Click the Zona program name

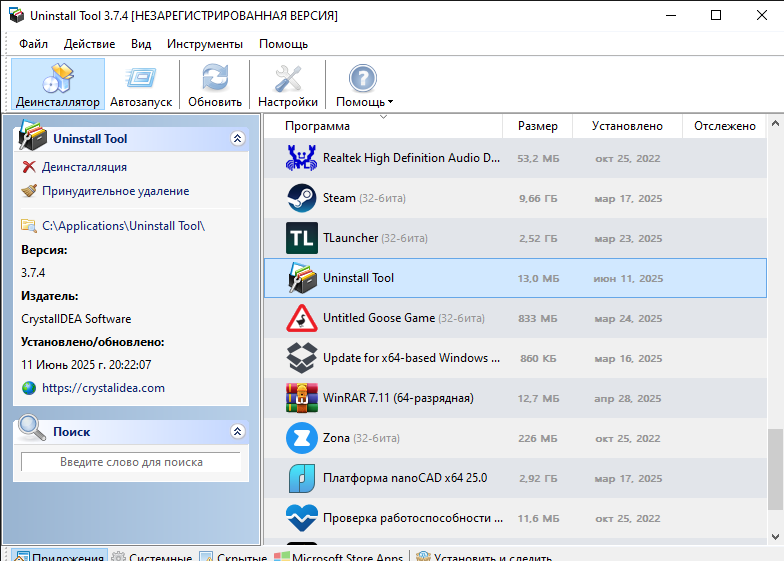coord(336,438)
